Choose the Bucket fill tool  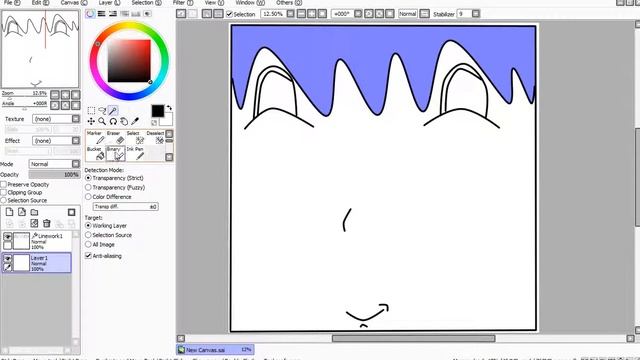tap(95, 154)
